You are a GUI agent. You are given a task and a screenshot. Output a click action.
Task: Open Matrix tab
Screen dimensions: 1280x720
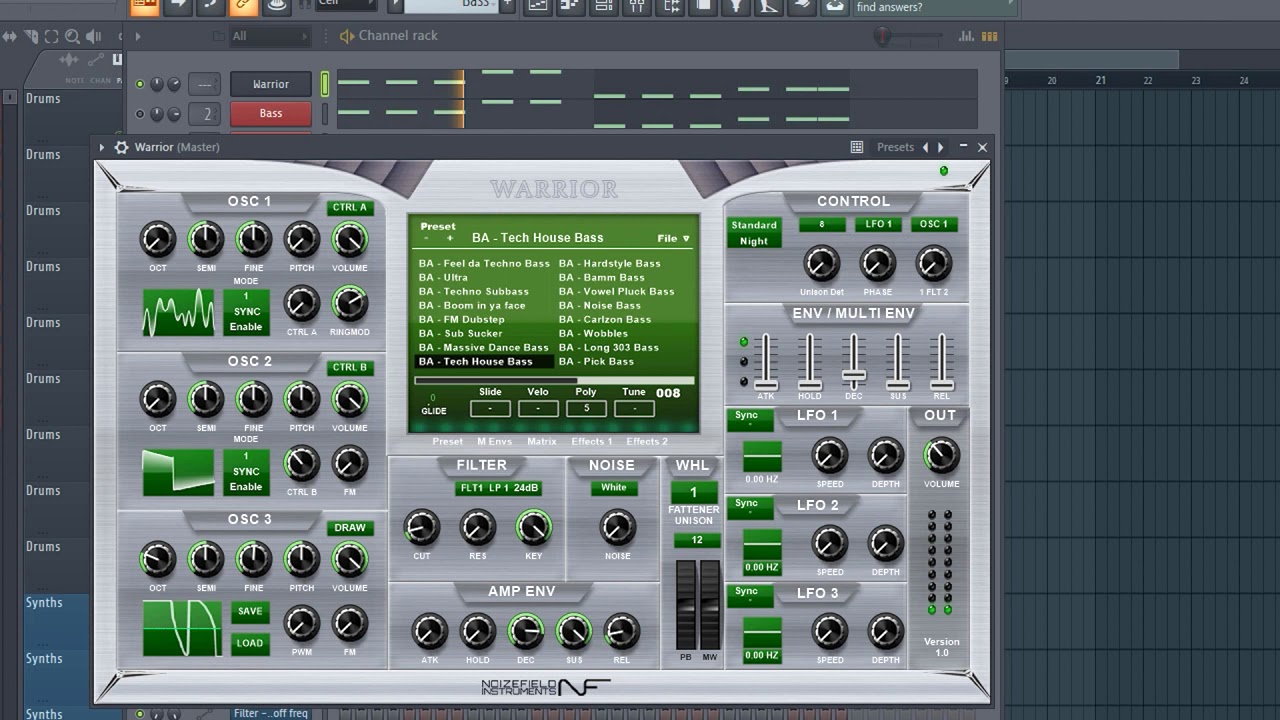[x=542, y=441]
